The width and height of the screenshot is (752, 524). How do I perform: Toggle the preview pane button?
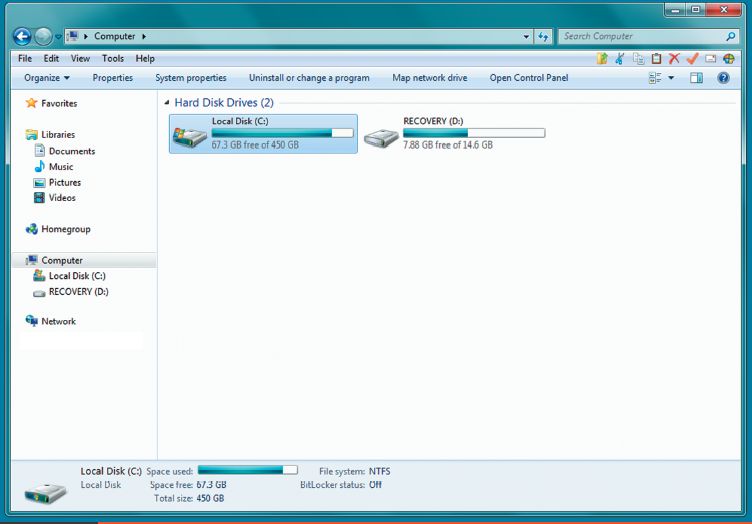point(696,78)
